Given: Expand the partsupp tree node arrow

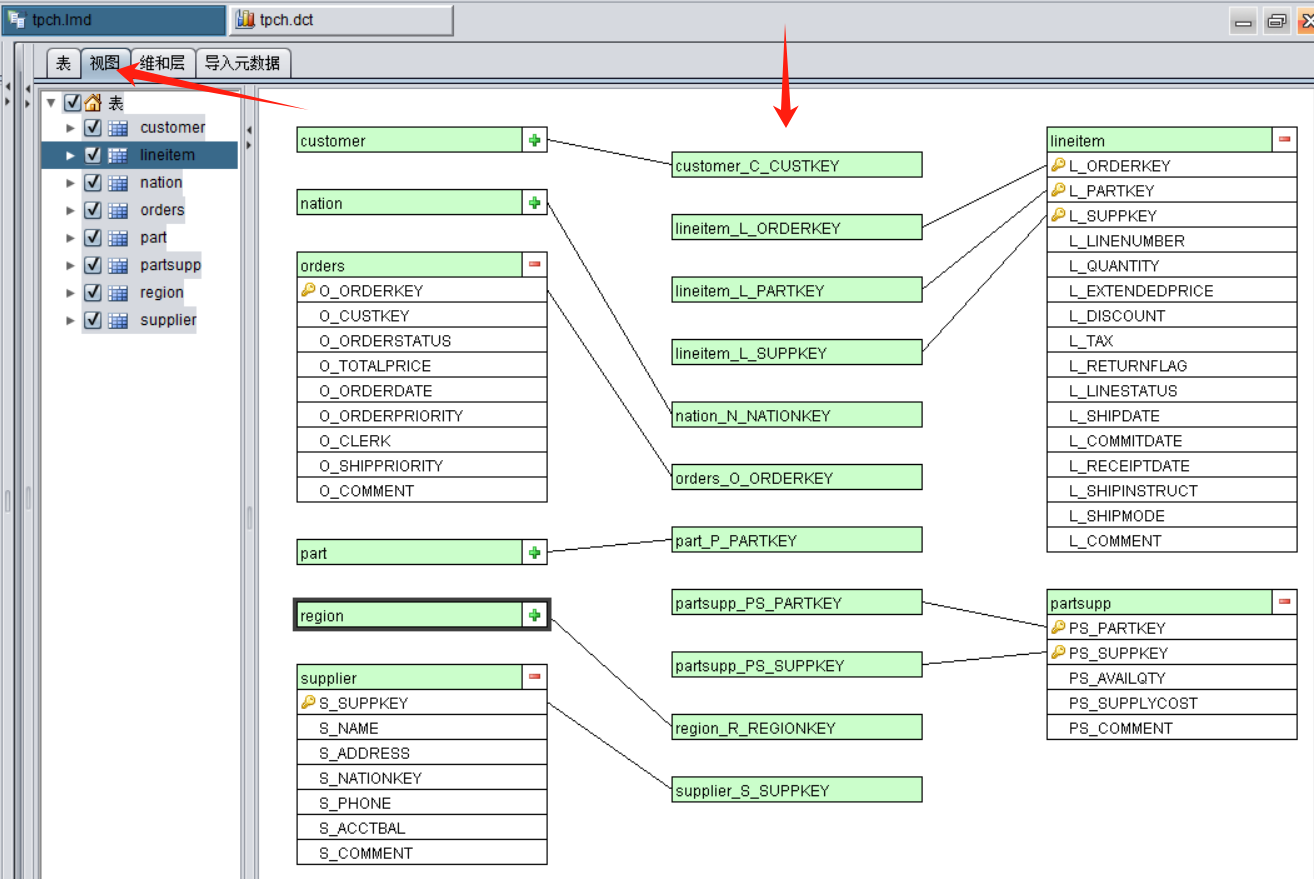Looking at the screenshot, I should point(70,266).
